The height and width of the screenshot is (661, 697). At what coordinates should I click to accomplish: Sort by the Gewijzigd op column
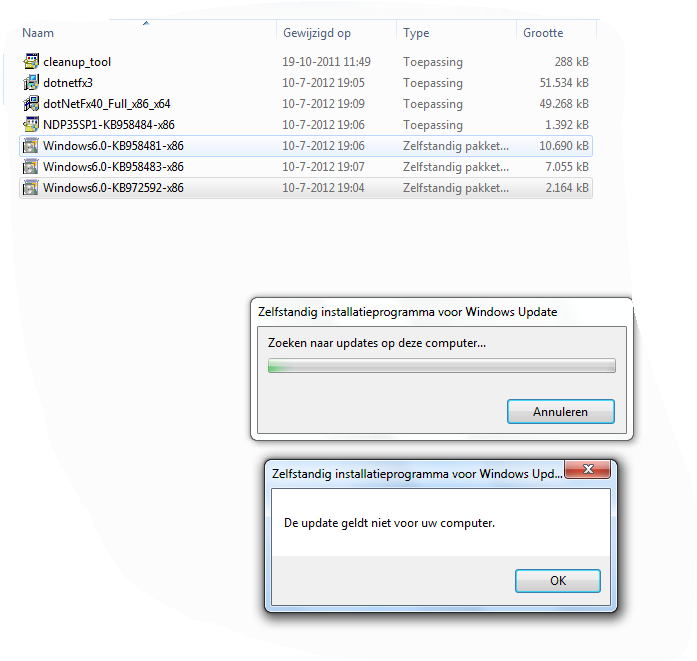tap(317, 33)
